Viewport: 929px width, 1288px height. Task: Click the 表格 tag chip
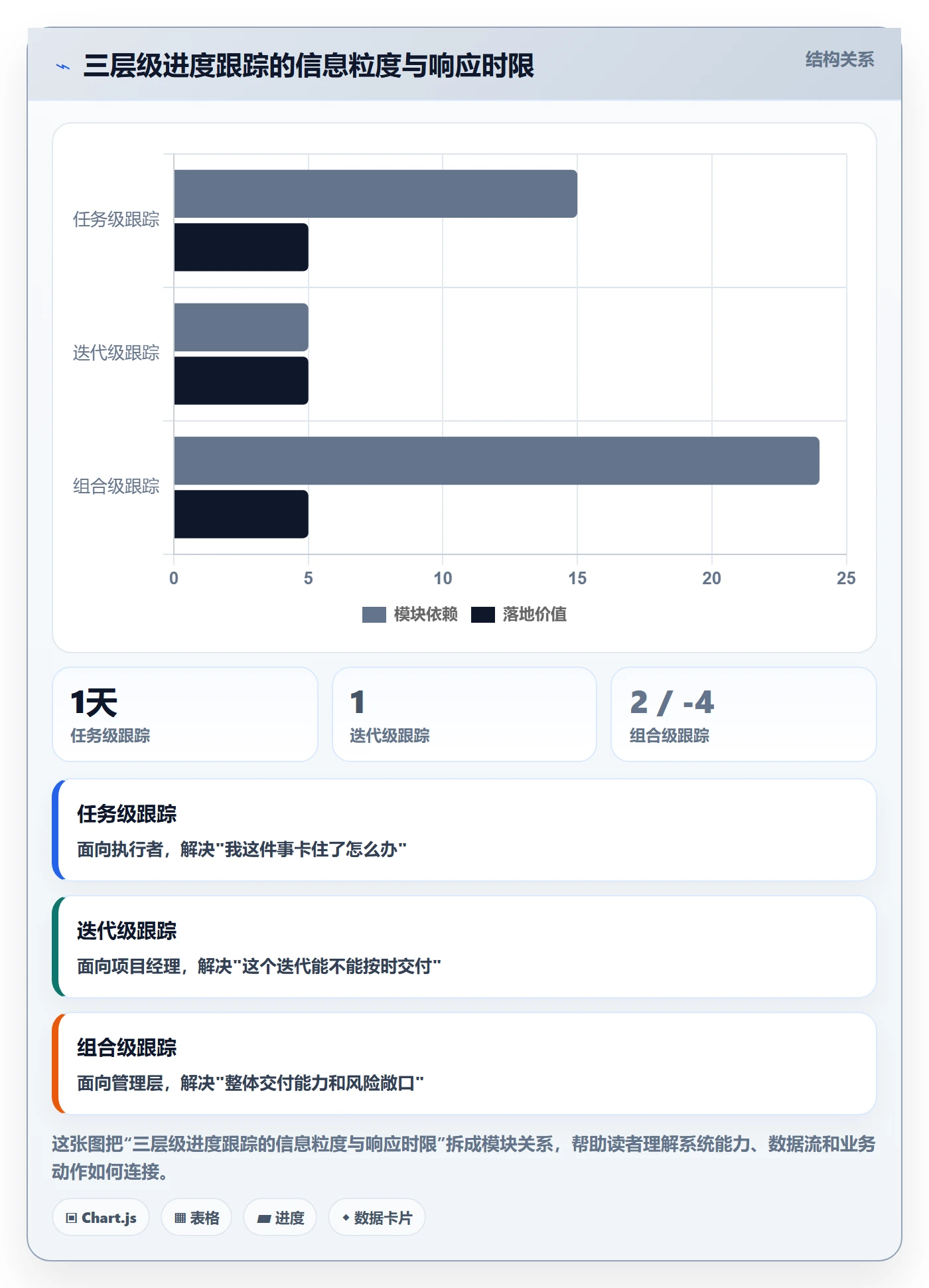click(x=196, y=1218)
